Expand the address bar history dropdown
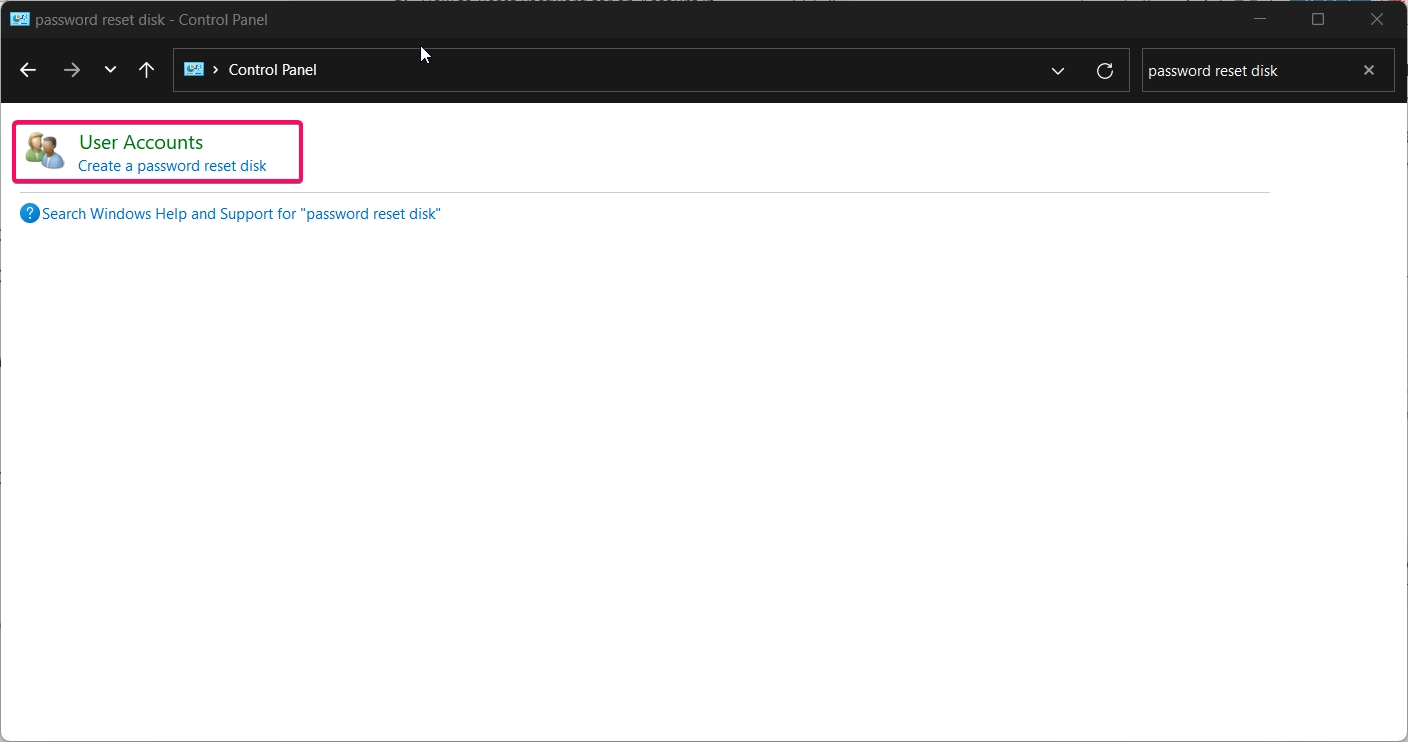This screenshot has height=742, width=1408. (x=1058, y=71)
